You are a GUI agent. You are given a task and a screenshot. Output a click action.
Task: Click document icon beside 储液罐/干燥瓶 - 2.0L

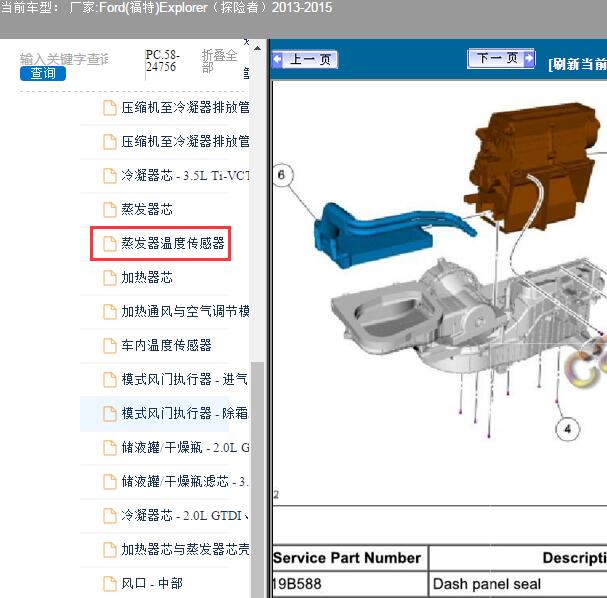point(110,448)
